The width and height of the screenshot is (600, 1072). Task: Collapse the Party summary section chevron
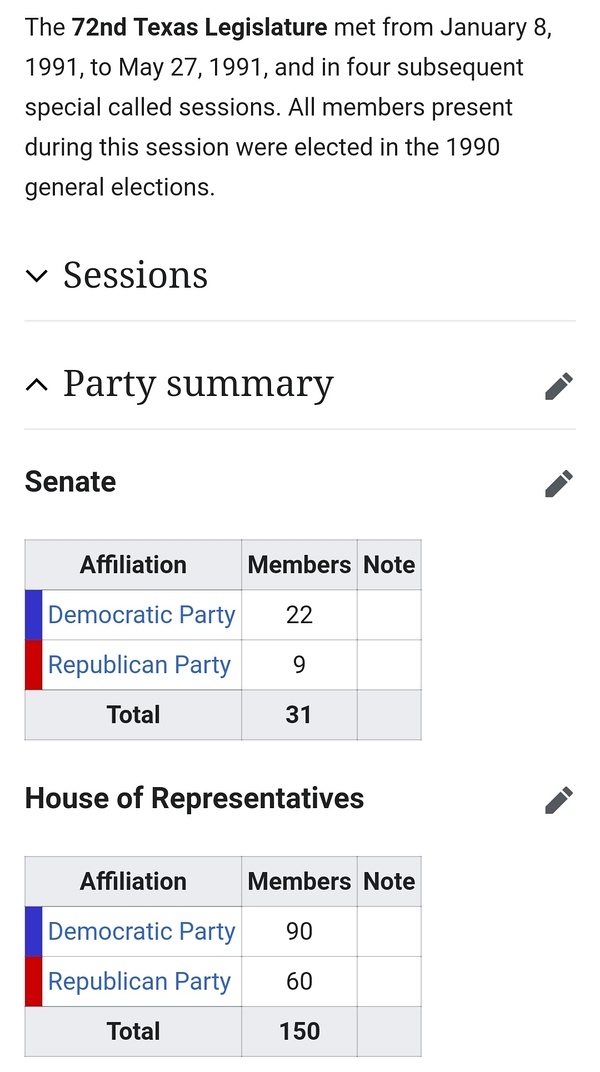point(37,385)
